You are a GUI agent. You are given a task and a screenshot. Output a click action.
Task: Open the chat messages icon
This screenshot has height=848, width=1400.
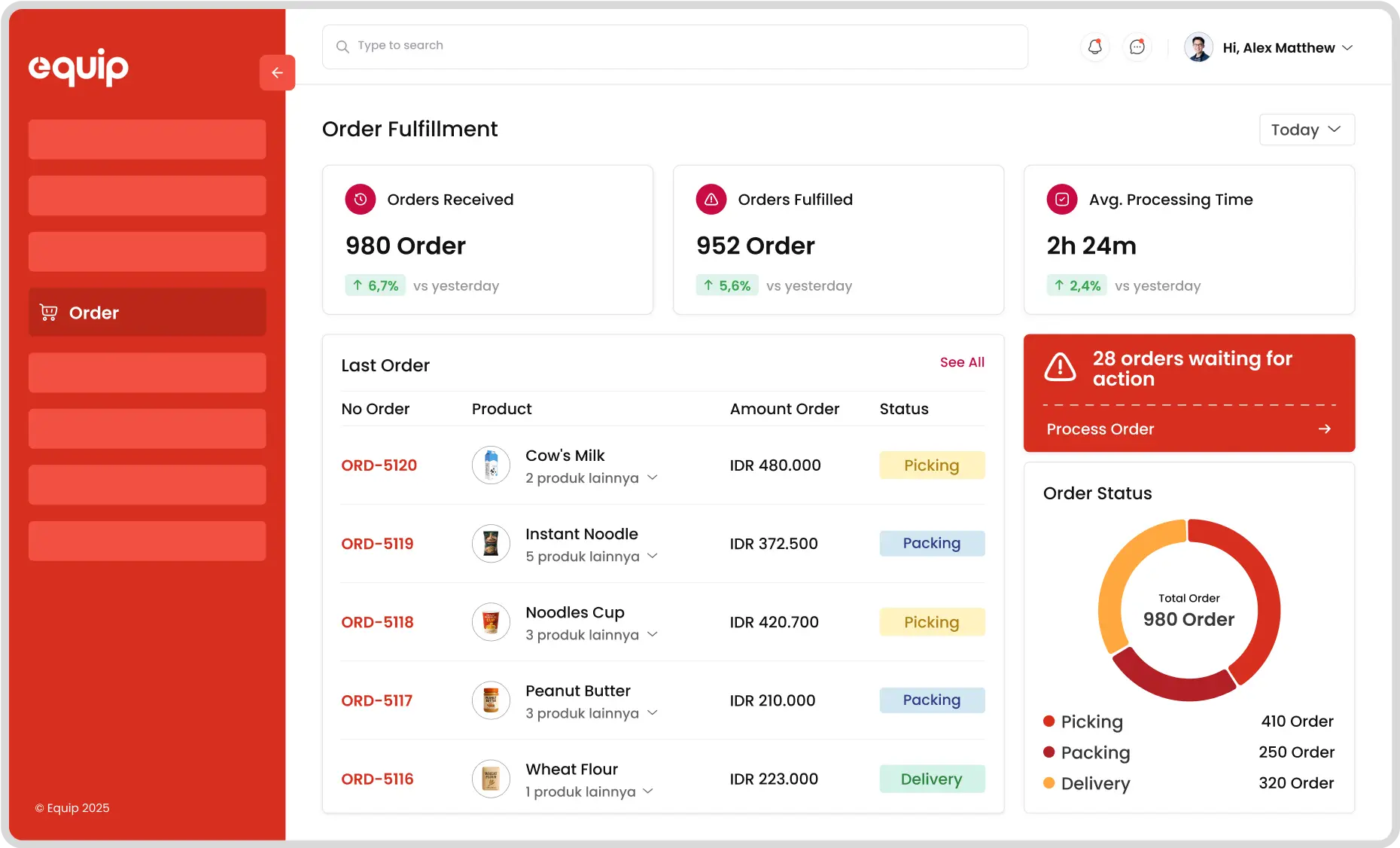(x=1137, y=47)
